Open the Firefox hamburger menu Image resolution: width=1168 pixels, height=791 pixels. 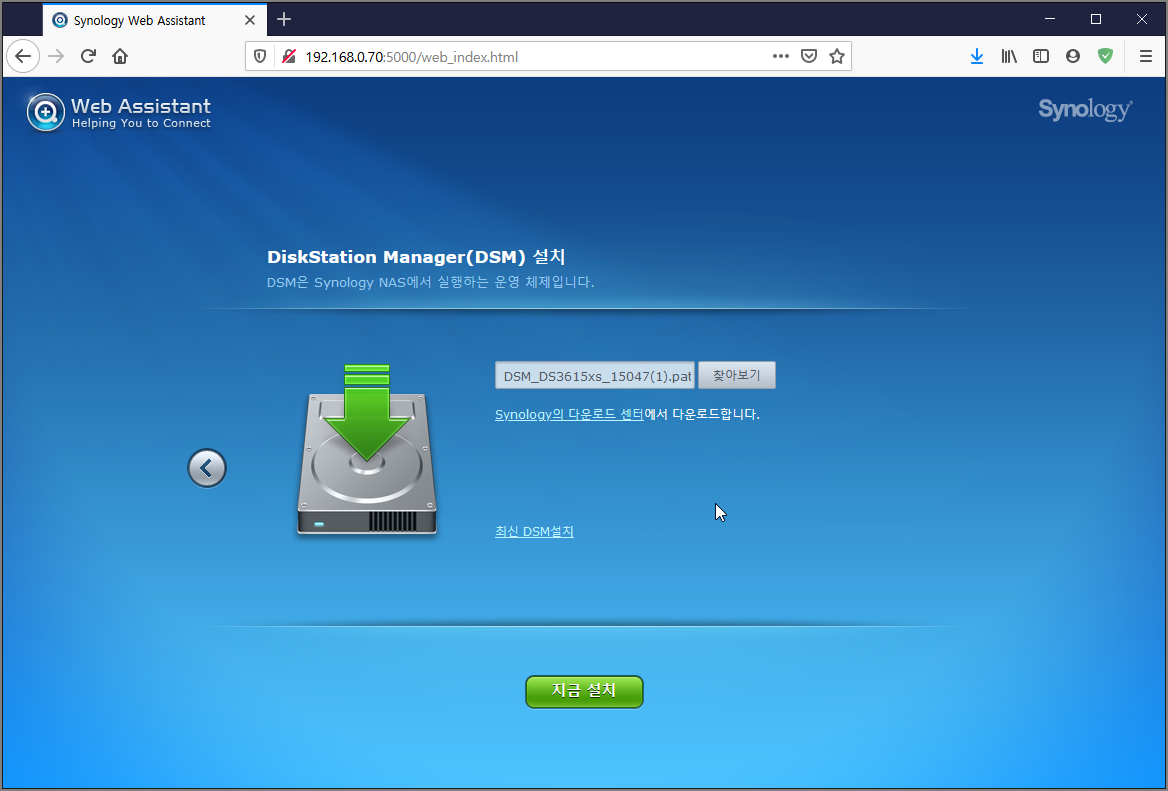1146,57
